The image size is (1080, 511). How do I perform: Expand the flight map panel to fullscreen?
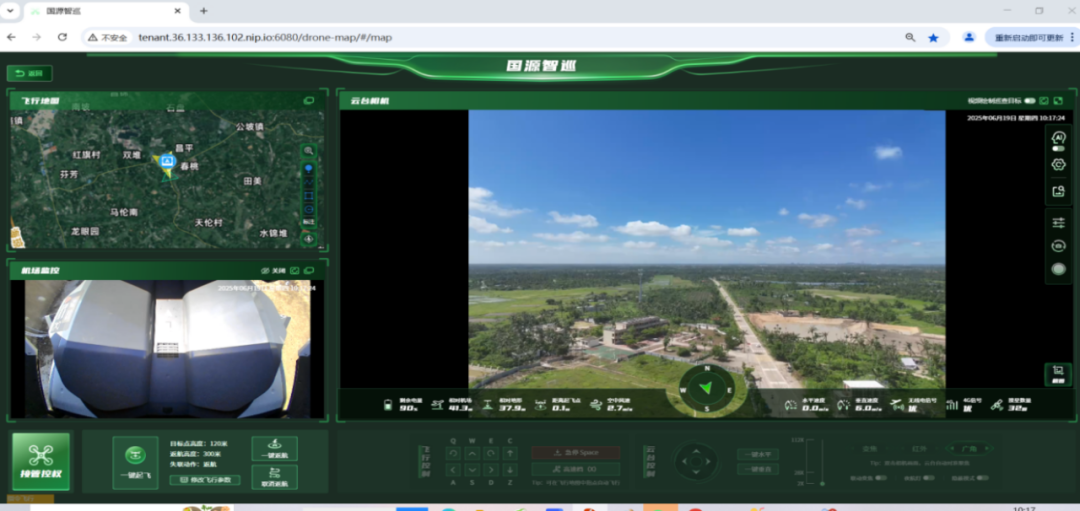pyautogui.click(x=309, y=101)
